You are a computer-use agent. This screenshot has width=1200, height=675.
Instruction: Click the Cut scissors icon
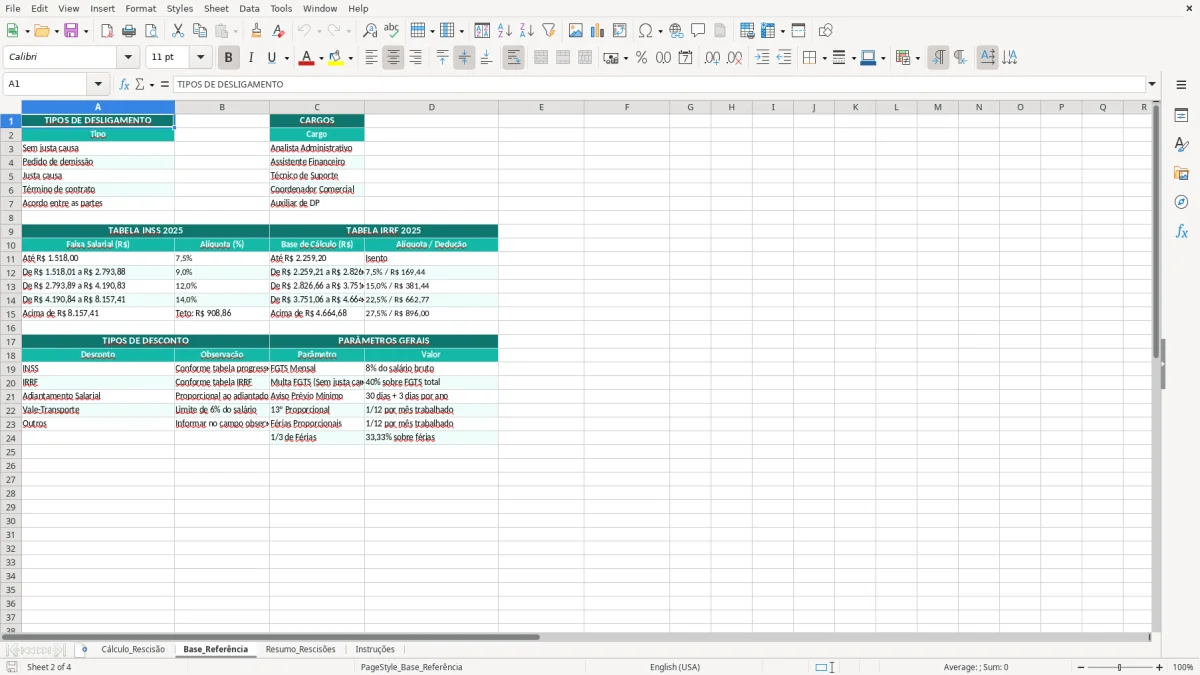coord(178,31)
